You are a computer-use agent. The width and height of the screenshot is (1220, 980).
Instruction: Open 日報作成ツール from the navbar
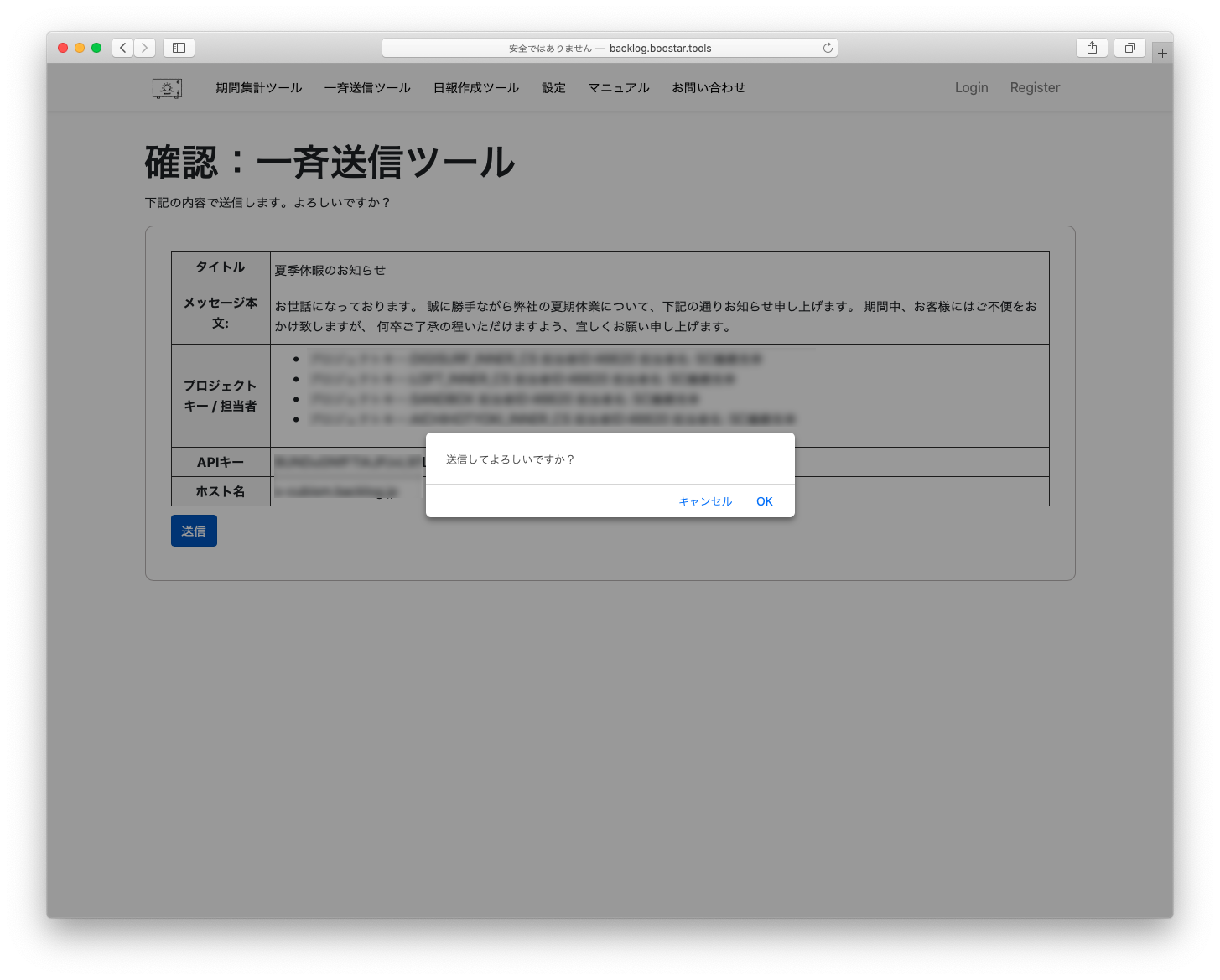click(x=475, y=88)
